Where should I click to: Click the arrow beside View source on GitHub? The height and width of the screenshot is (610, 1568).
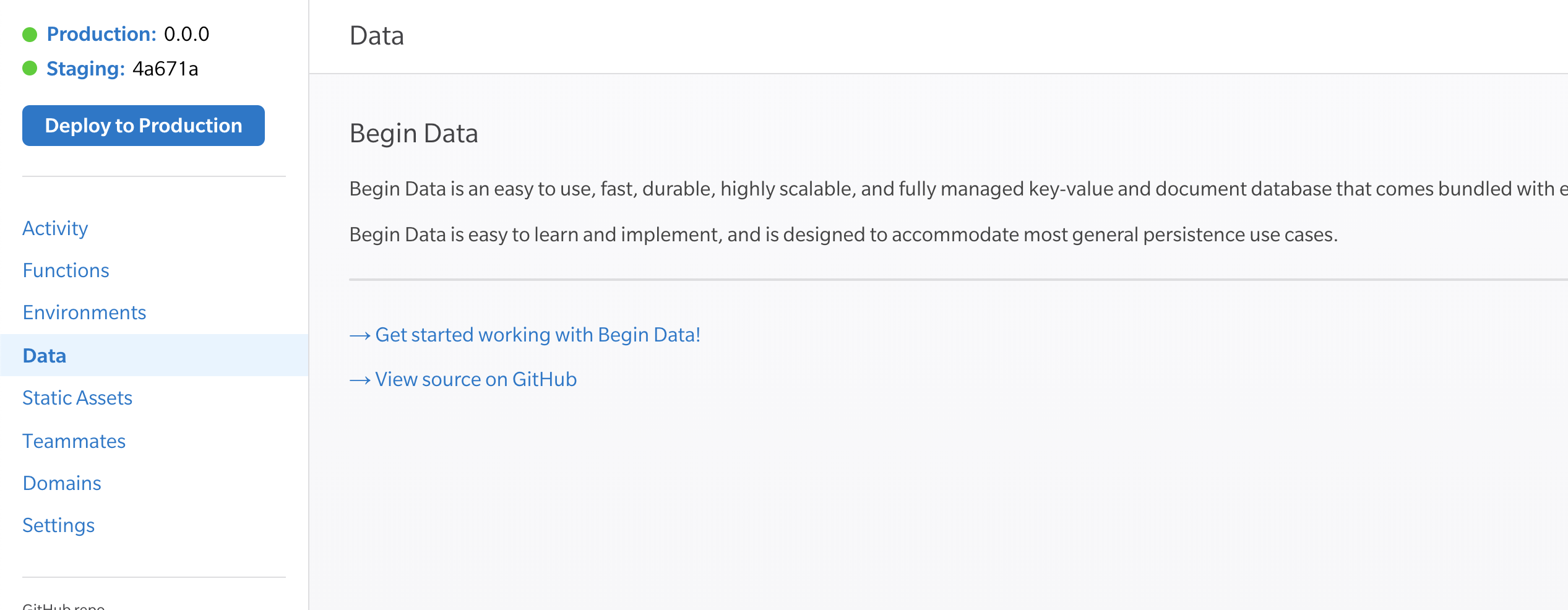tap(360, 380)
